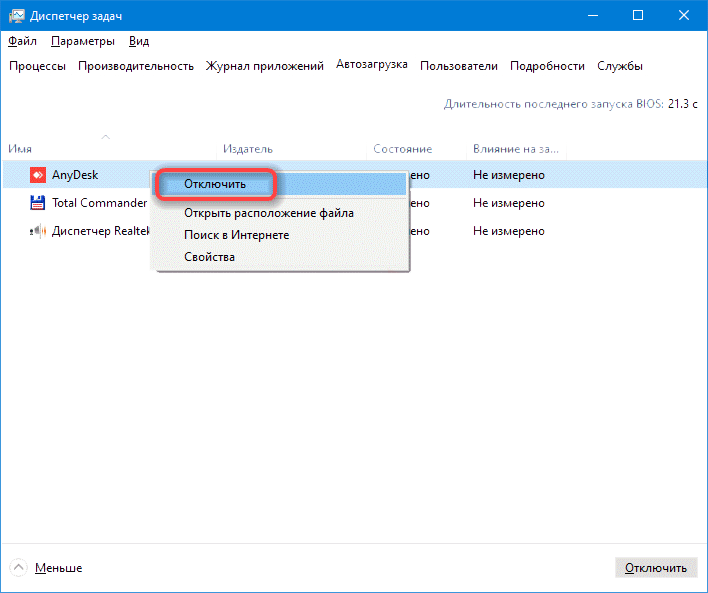708x593 pixels.
Task: Open the Службы tab
Action: coord(619,66)
